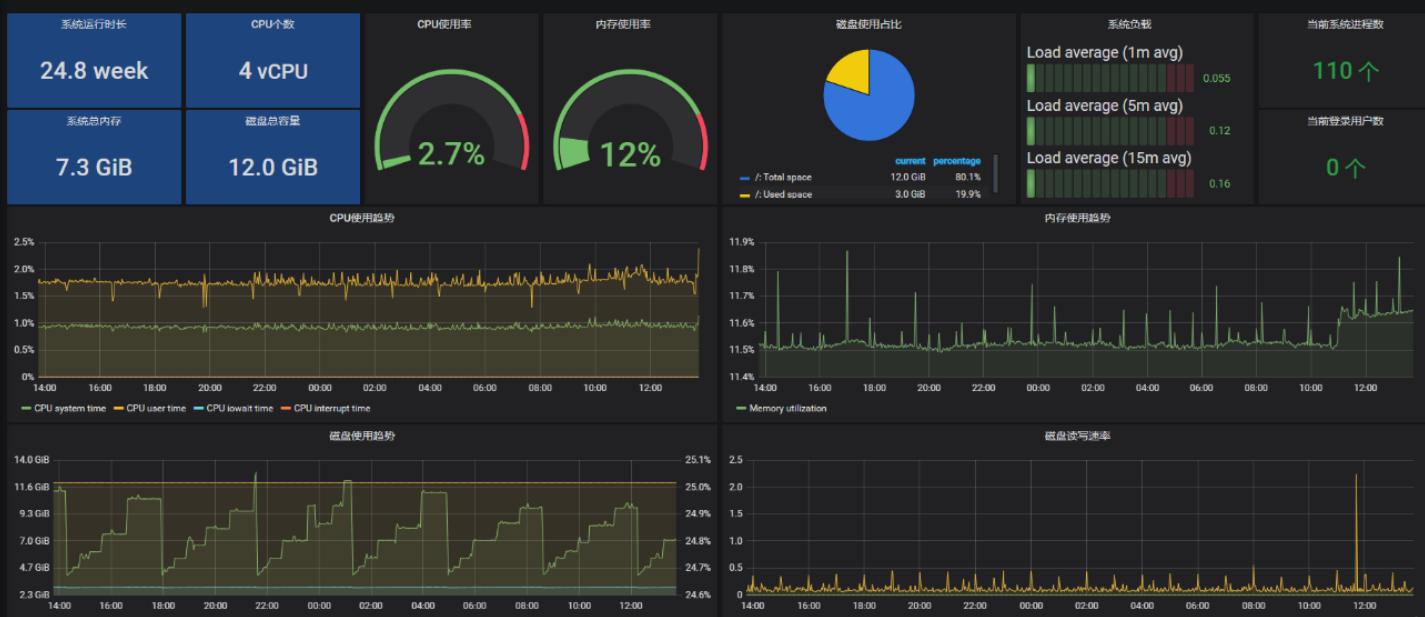Toggle the Memory utilization legend series

pos(781,408)
